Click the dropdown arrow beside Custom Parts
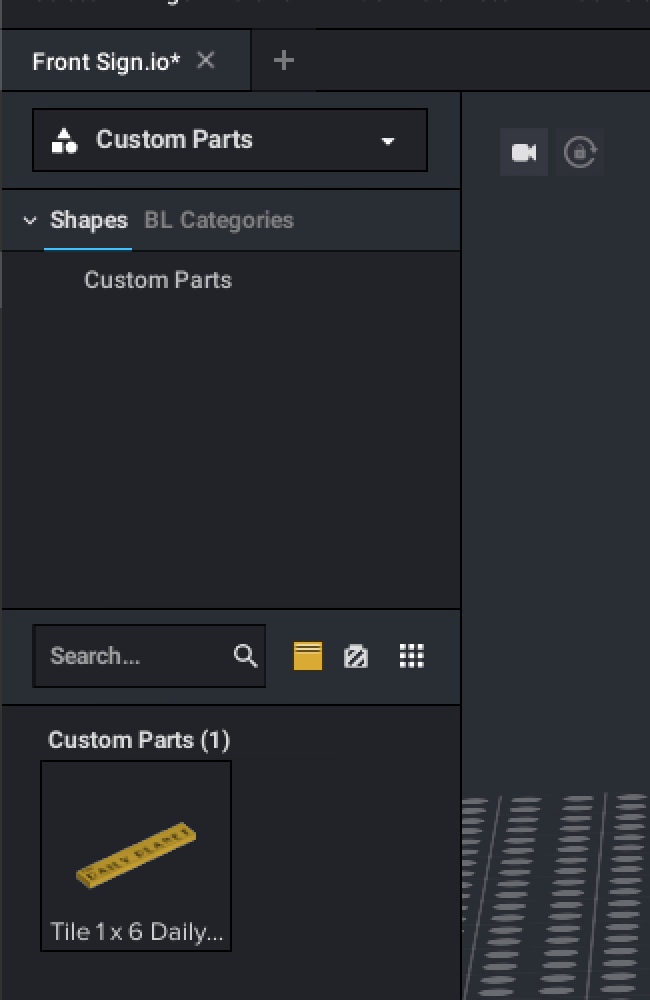 388,141
